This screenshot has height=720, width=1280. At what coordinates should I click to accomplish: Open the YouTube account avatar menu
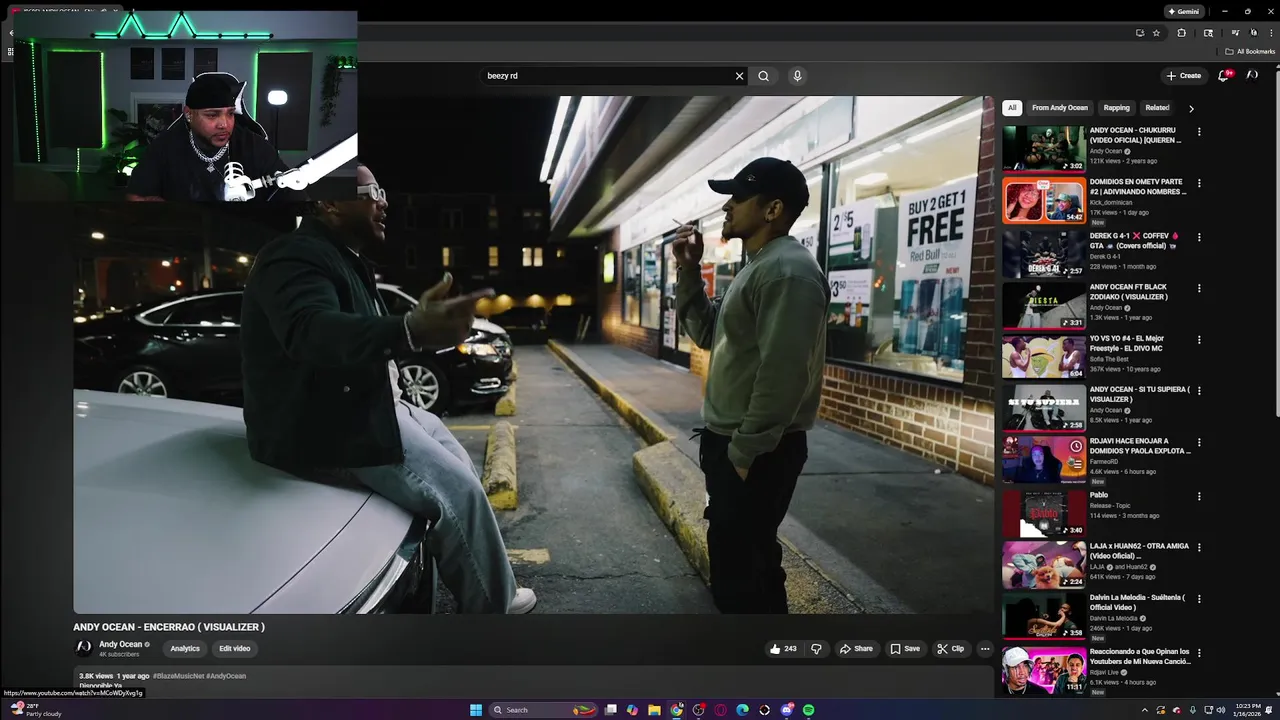1251,76
